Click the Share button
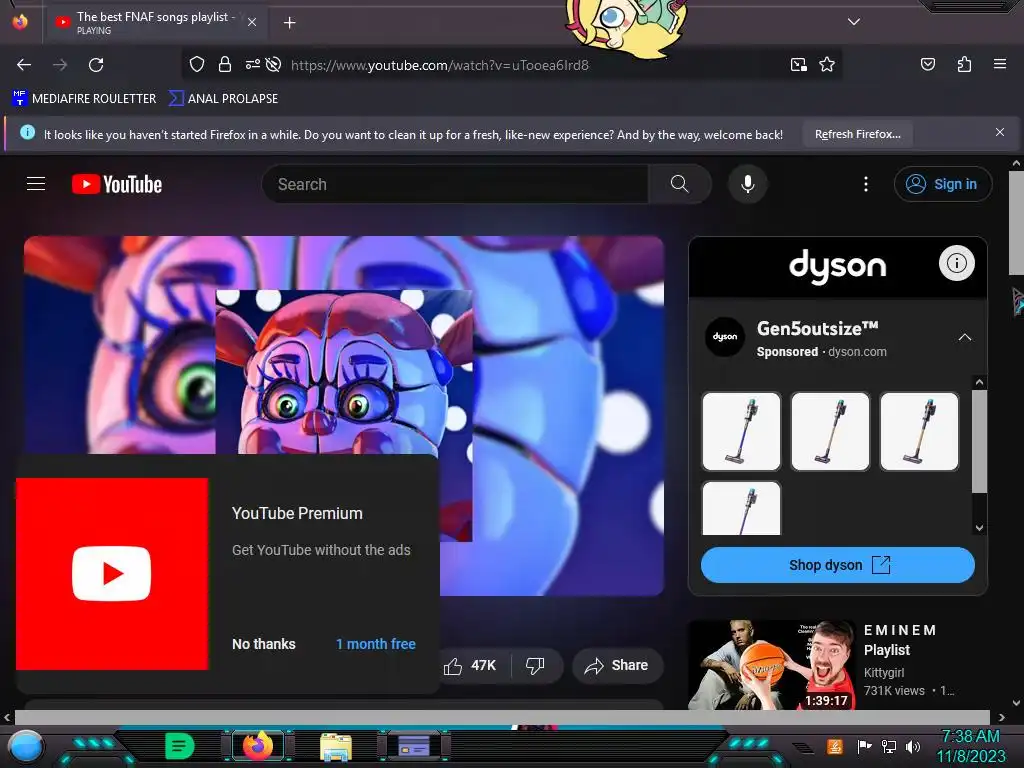Image resolution: width=1024 pixels, height=768 pixels. click(617, 665)
